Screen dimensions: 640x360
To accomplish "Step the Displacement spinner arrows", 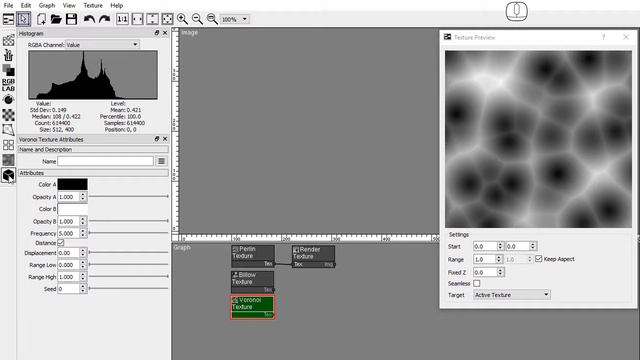I will point(83,253).
